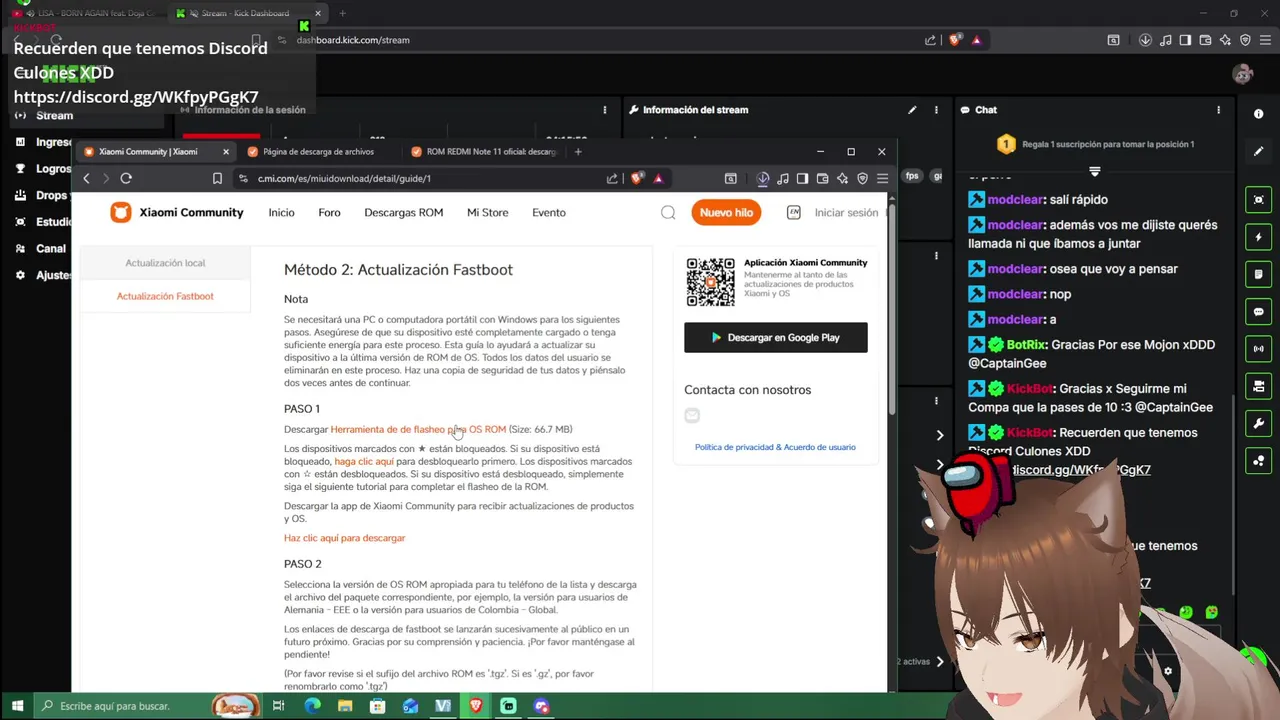Click the broadcast signal icon in Kick sidebar
This screenshot has width=1280, height=720.
[1258, 349]
